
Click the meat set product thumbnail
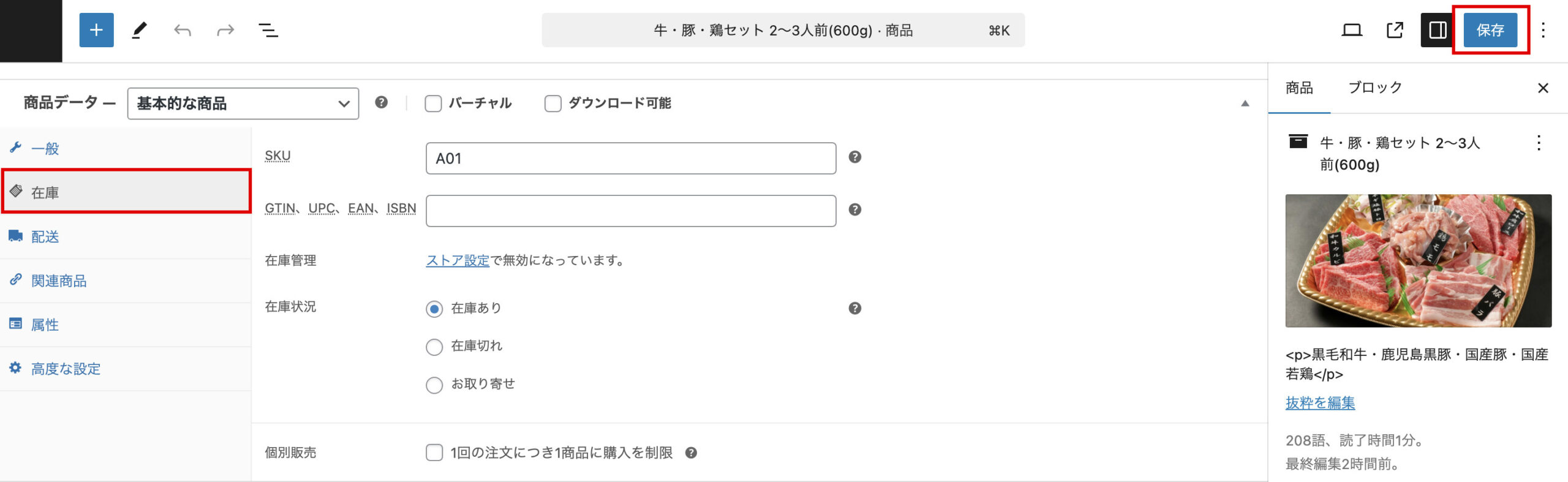pos(1418,260)
